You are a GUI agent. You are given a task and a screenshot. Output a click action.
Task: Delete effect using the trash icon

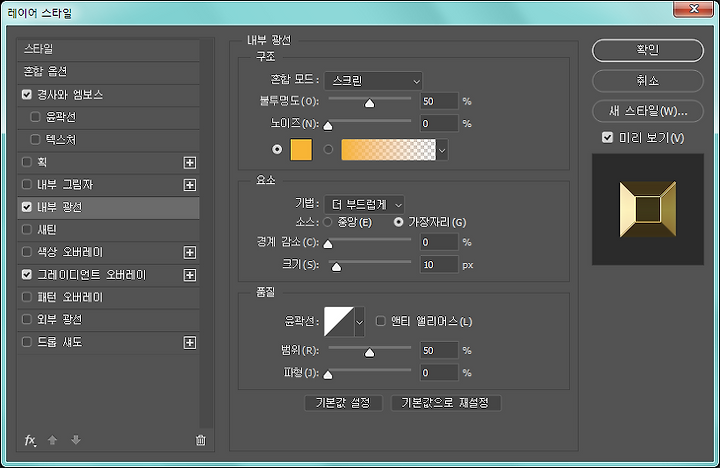pos(201,440)
